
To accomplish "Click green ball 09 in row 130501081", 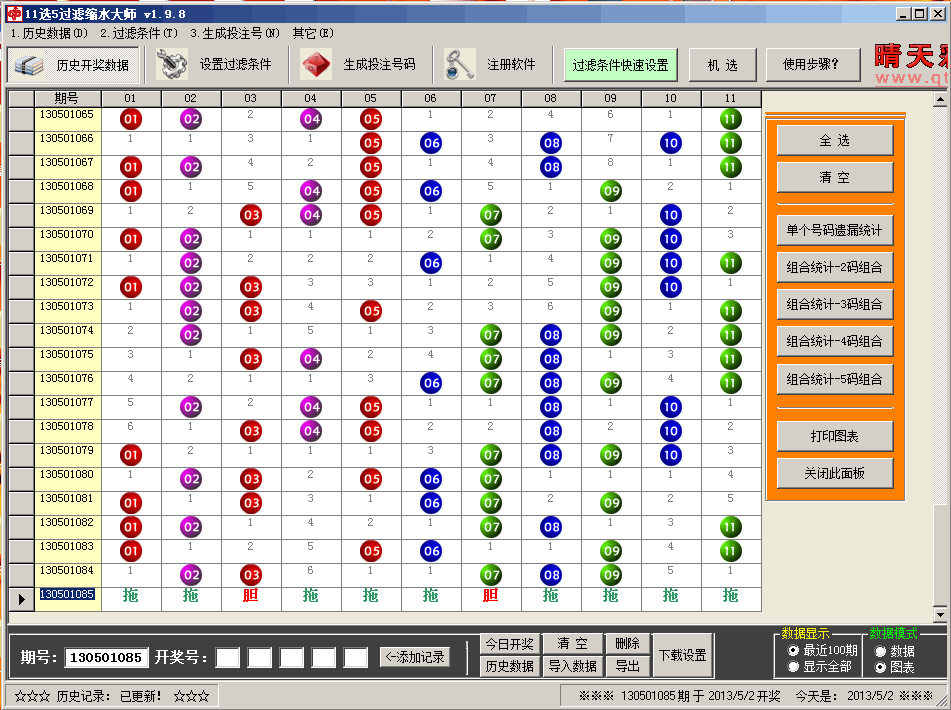I will pyautogui.click(x=611, y=503).
